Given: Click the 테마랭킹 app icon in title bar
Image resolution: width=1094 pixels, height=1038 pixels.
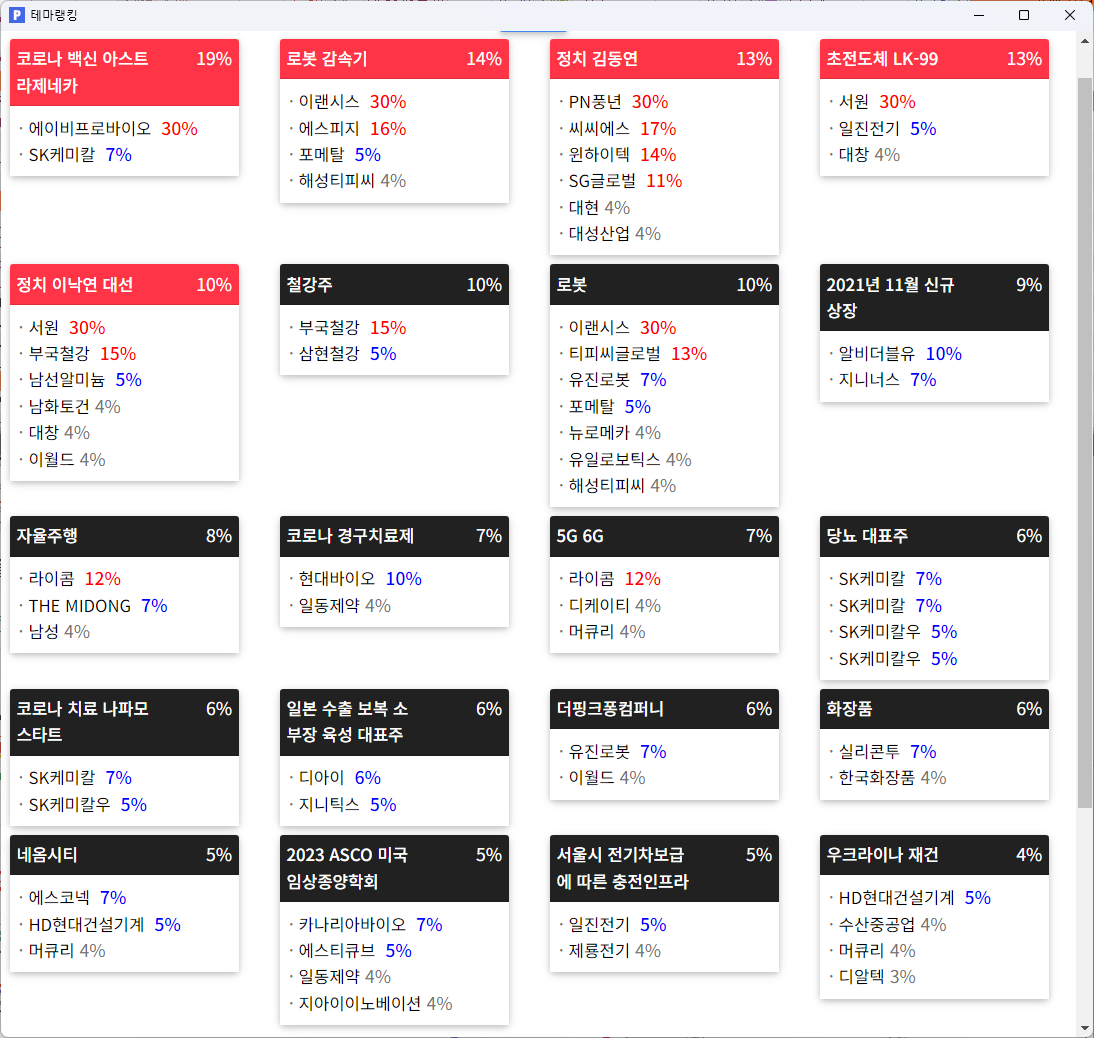Looking at the screenshot, I should pos(17,15).
